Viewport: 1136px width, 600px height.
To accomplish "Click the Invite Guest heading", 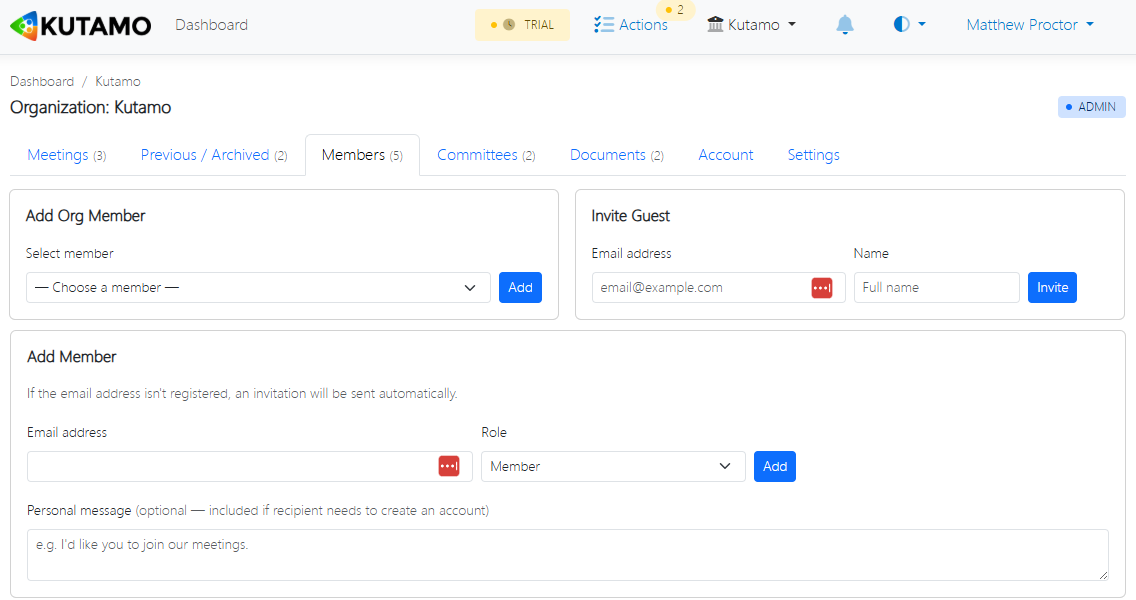I will pos(630,216).
